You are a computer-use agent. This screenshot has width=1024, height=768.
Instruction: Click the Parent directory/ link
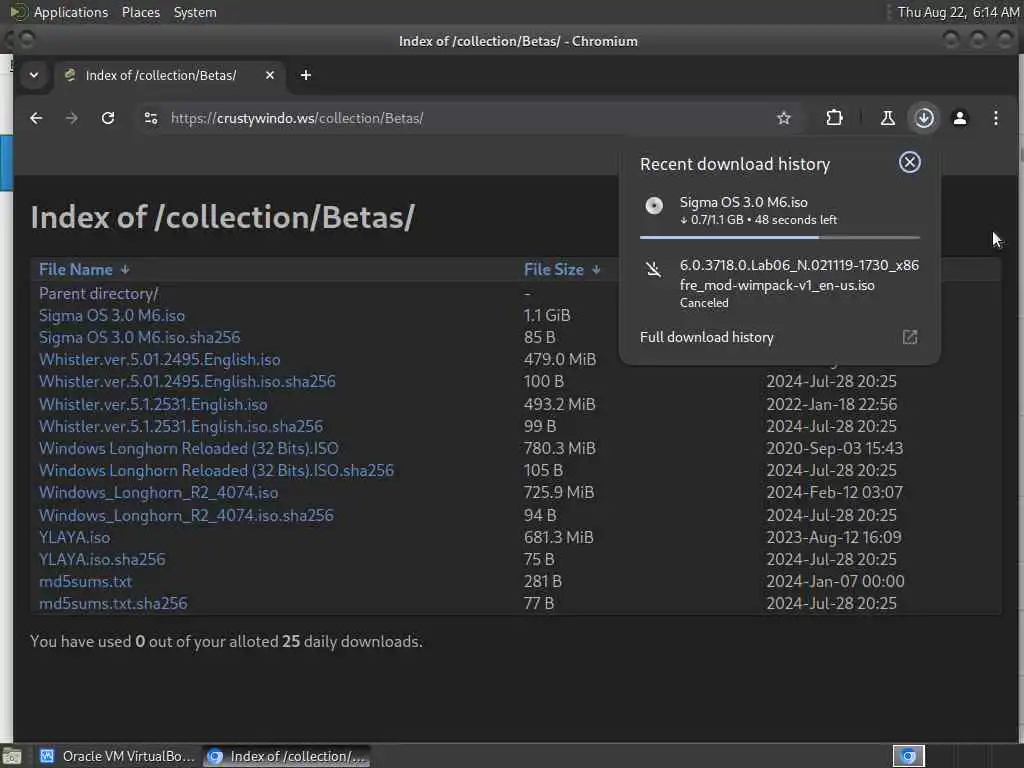pos(99,294)
